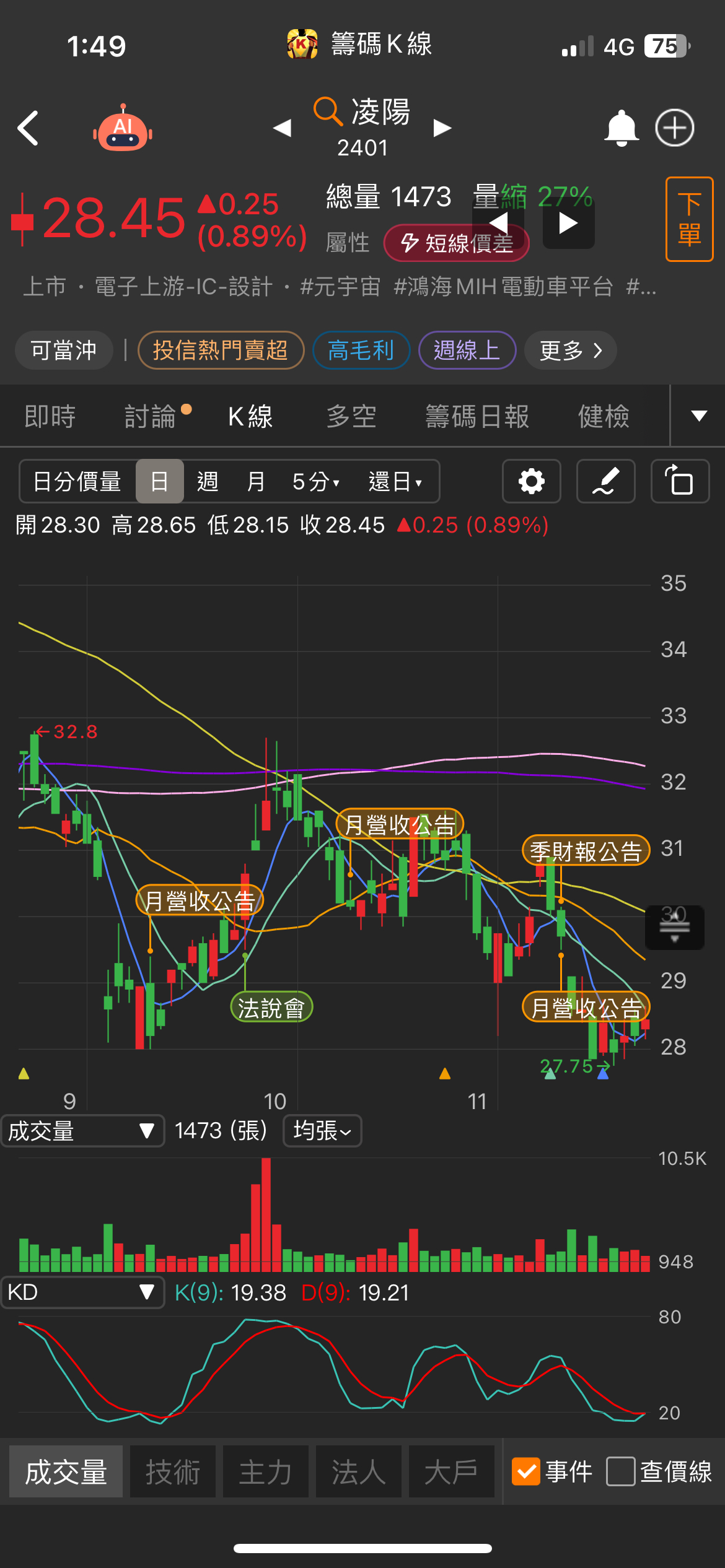Enable the 查價線 checkbox
This screenshot has height=1568, width=725.
621,1471
